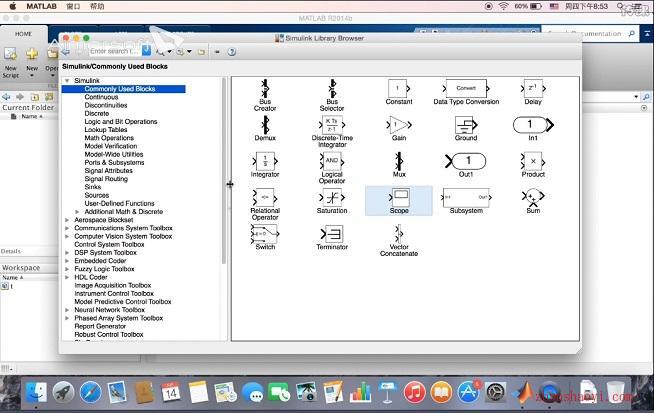Select the Out1 port block
The height and width of the screenshot is (413, 654).
point(466,165)
